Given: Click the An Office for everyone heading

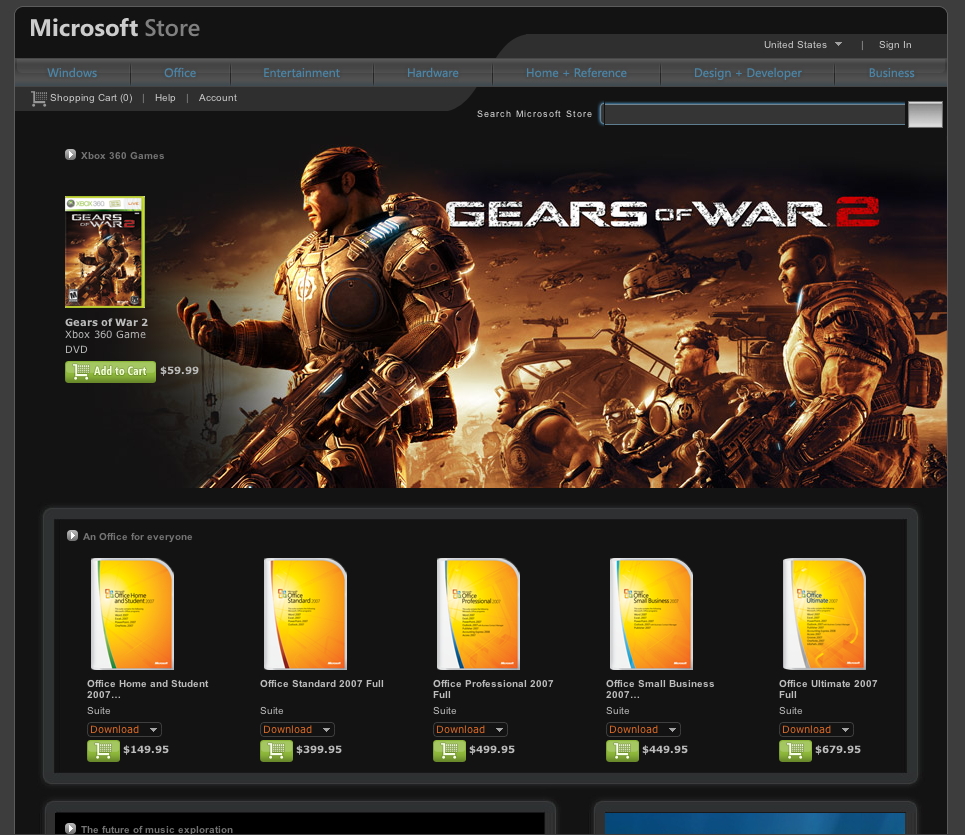Looking at the screenshot, I should pyautogui.click(x=138, y=537).
